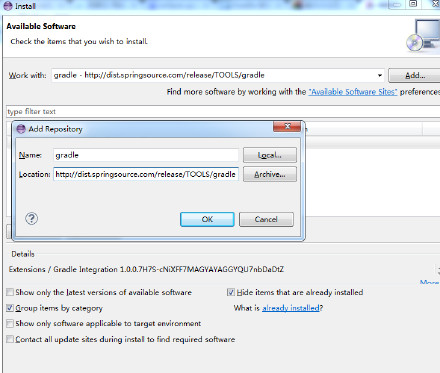Image resolution: width=440 pixels, height=373 pixels.
Task: Click the type filter text box
Action: pos(223,111)
